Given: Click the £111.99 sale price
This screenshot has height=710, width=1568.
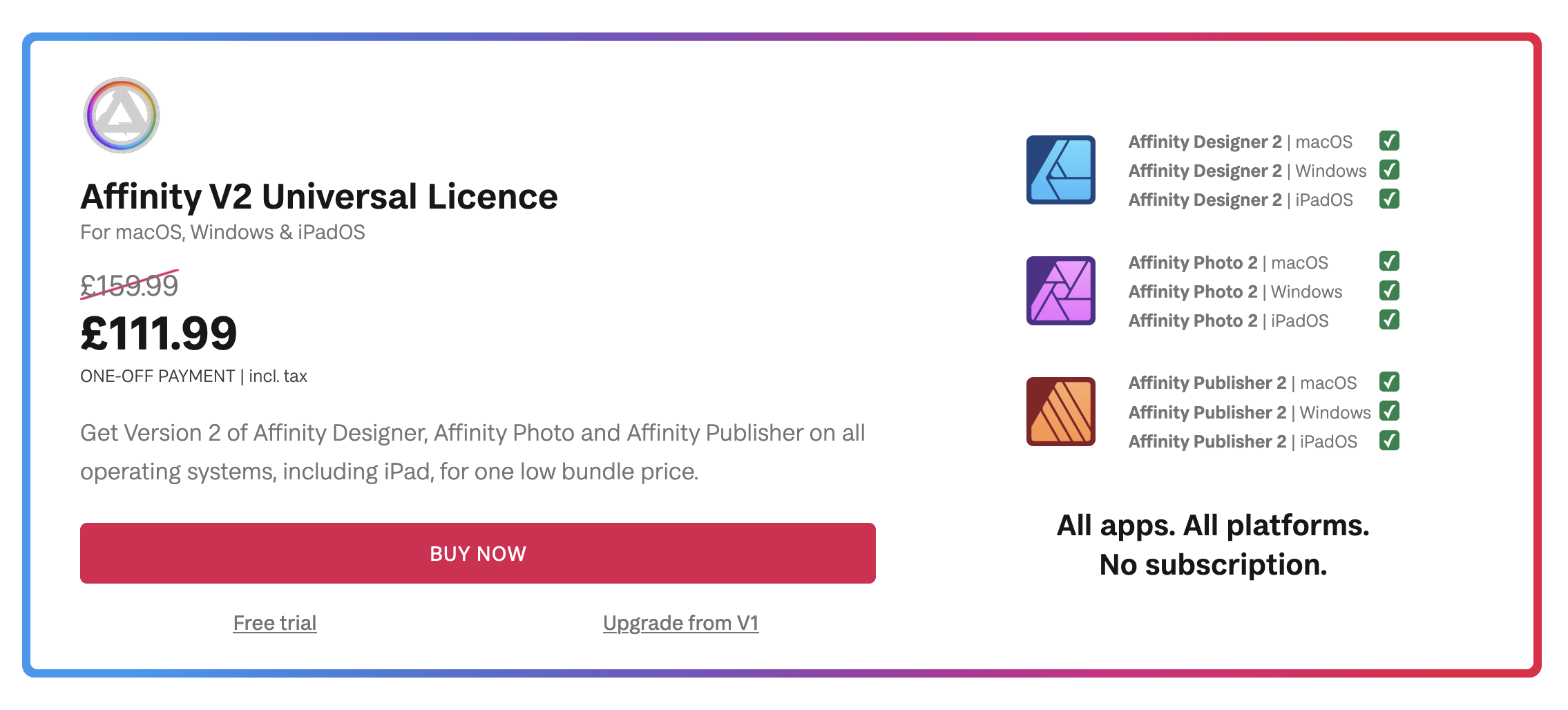Looking at the screenshot, I should tap(159, 334).
